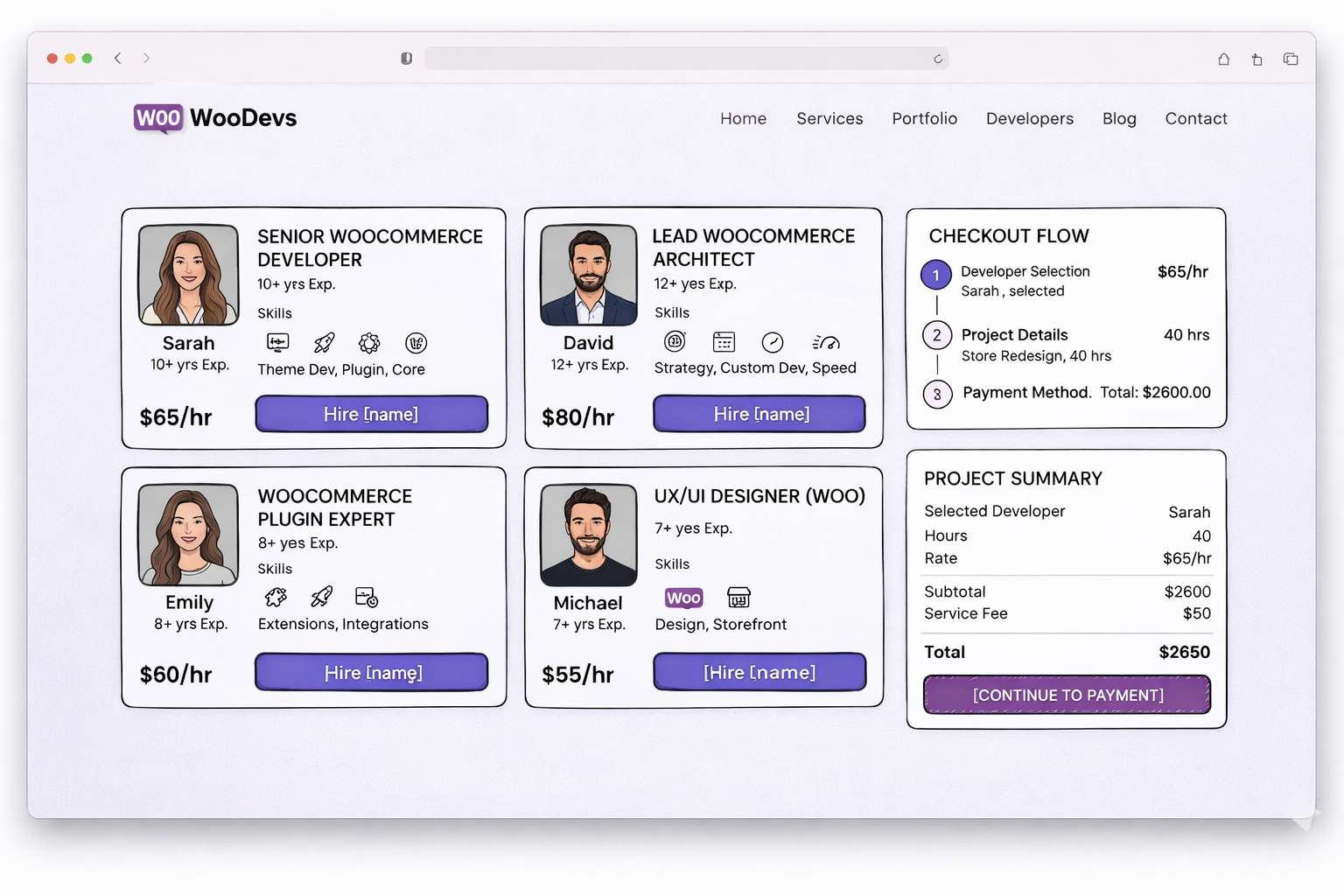Click the rocket skill icon on Sarah's card
1344x896 pixels.
[324, 343]
